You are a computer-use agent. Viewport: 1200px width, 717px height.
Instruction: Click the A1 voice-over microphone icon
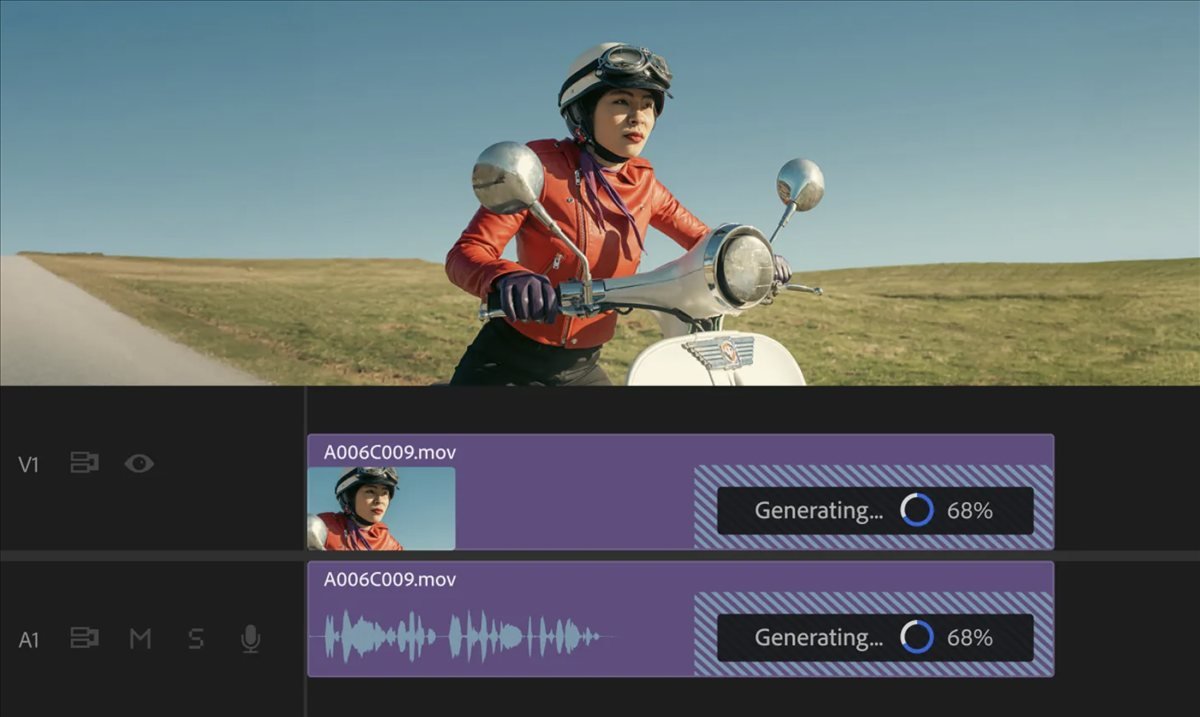click(x=251, y=638)
